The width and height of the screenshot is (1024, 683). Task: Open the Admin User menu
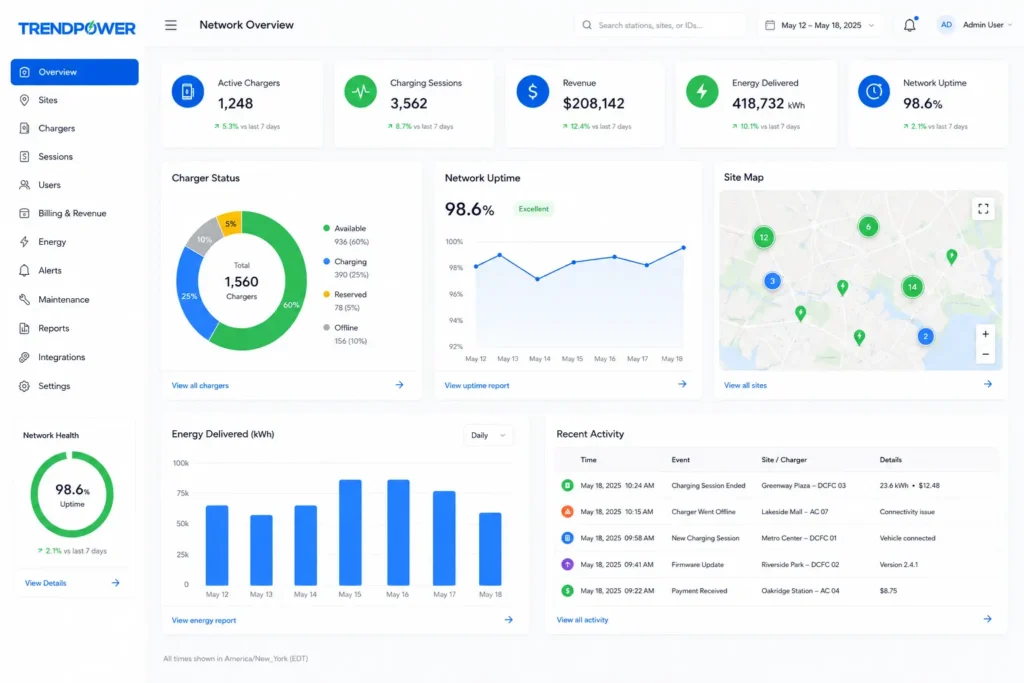[987, 25]
